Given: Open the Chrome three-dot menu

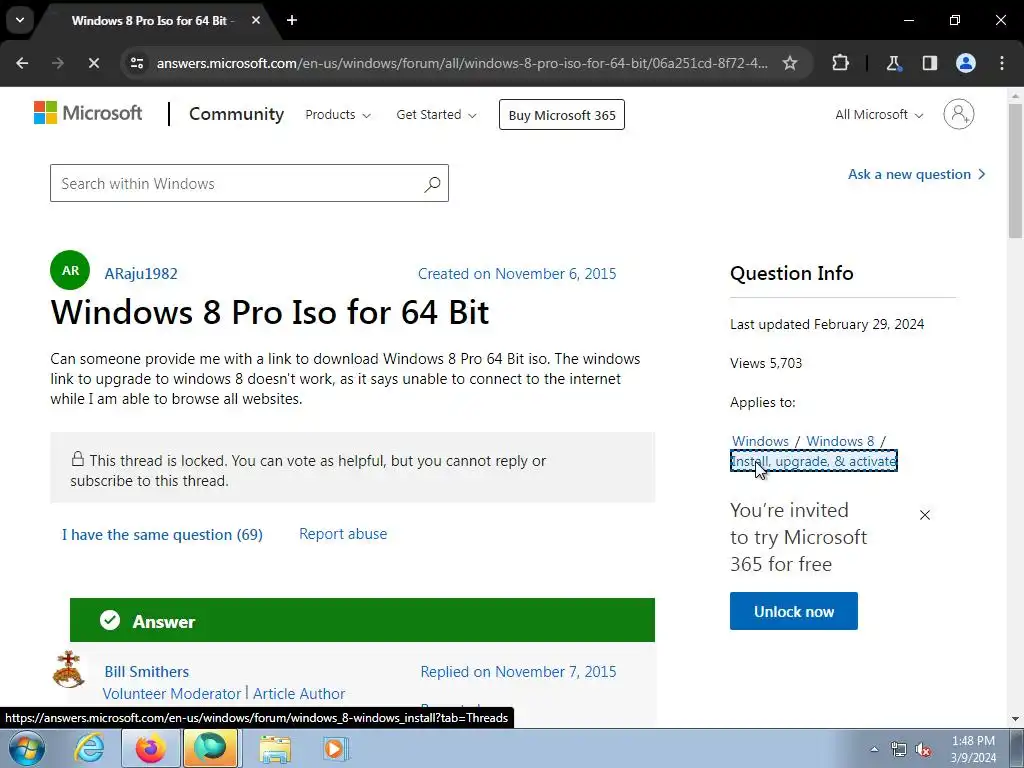Looking at the screenshot, I should pos(1002,63).
